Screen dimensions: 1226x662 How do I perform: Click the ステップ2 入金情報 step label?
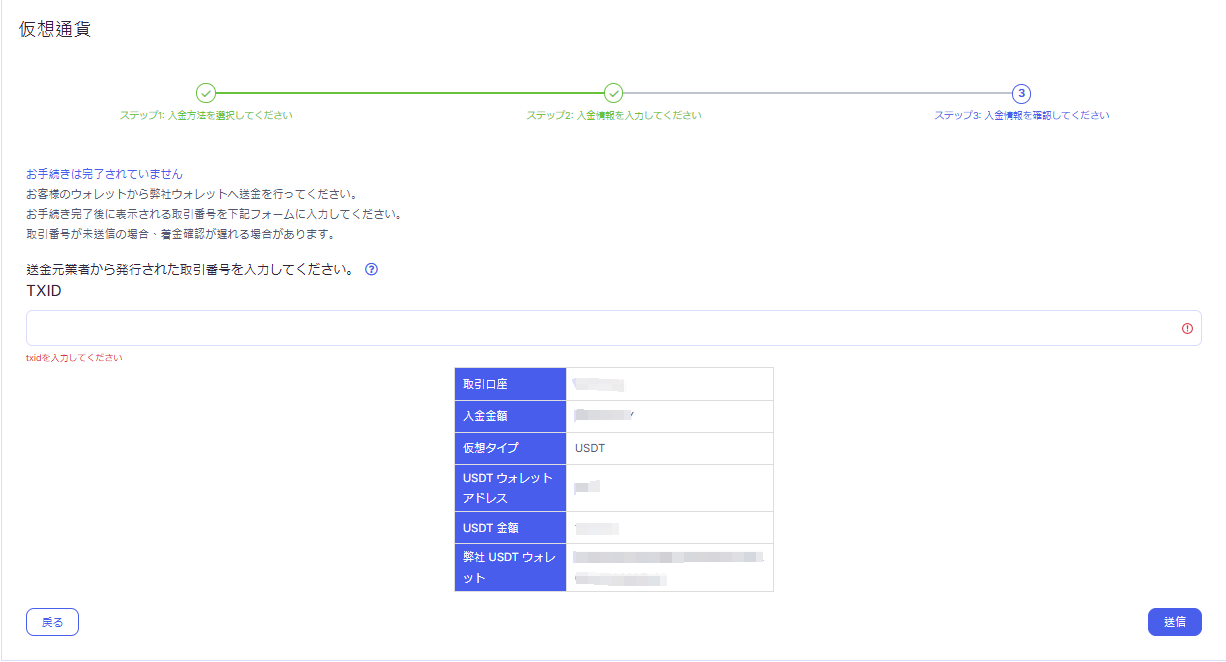click(x=614, y=116)
